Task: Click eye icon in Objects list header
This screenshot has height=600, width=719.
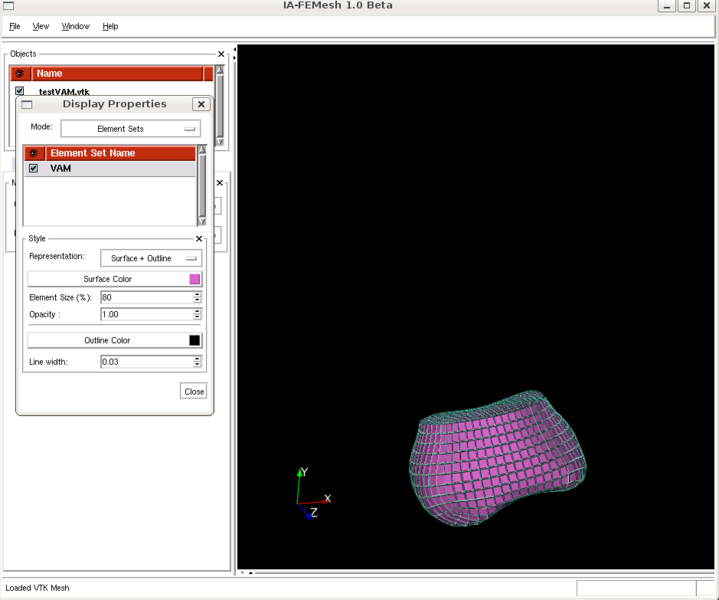Action: point(20,73)
